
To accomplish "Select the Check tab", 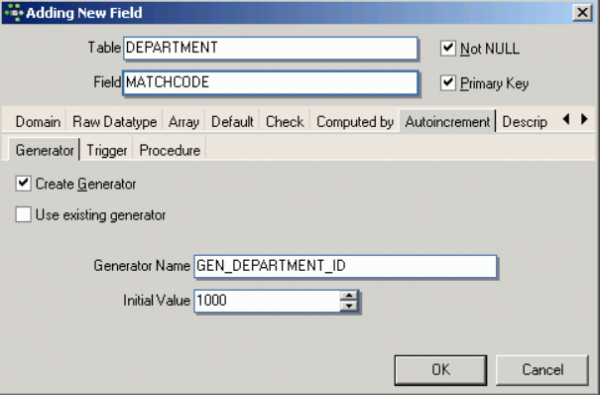I will point(285,122).
